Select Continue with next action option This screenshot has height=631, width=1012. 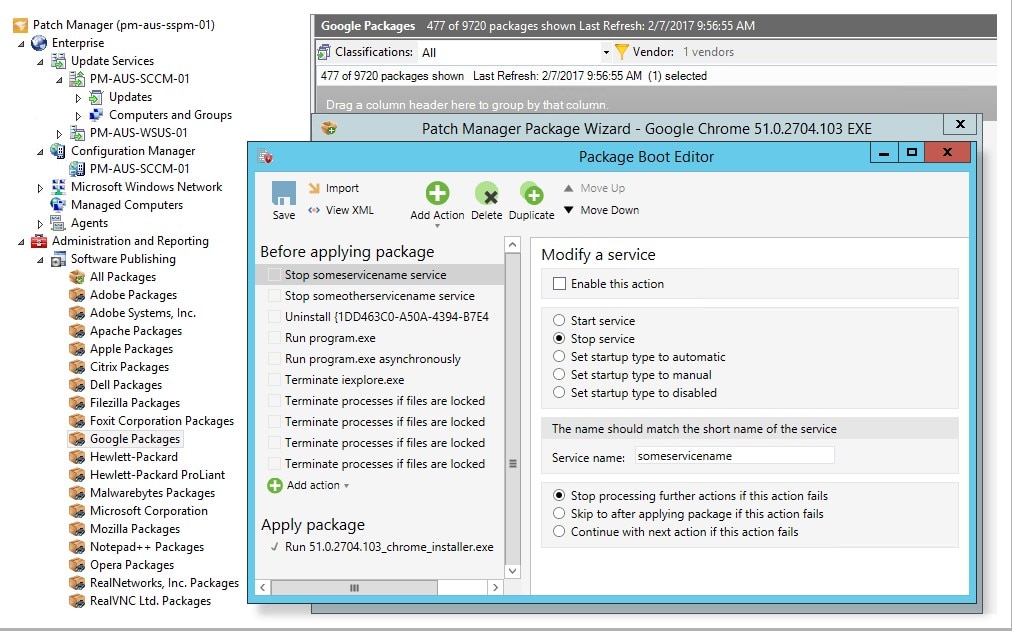coord(559,532)
